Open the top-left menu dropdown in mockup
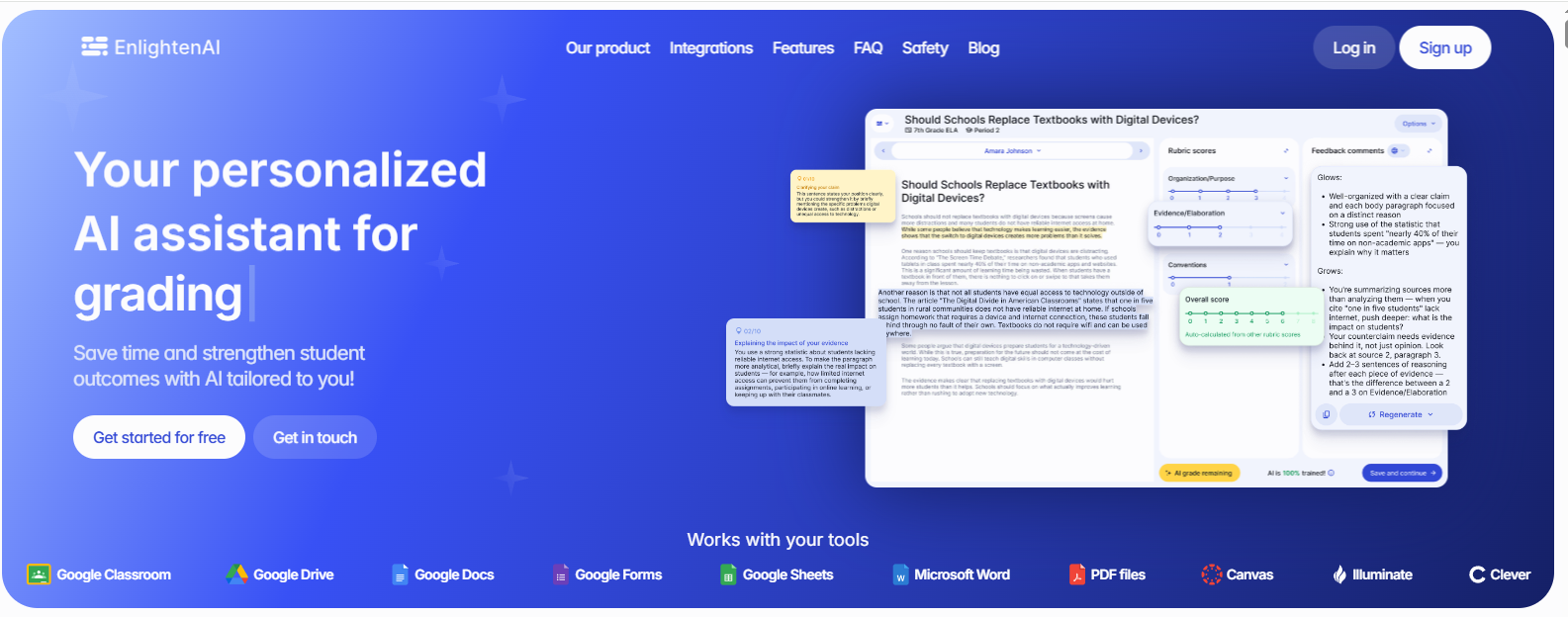Viewport: 1568px width, 617px height. [x=882, y=124]
